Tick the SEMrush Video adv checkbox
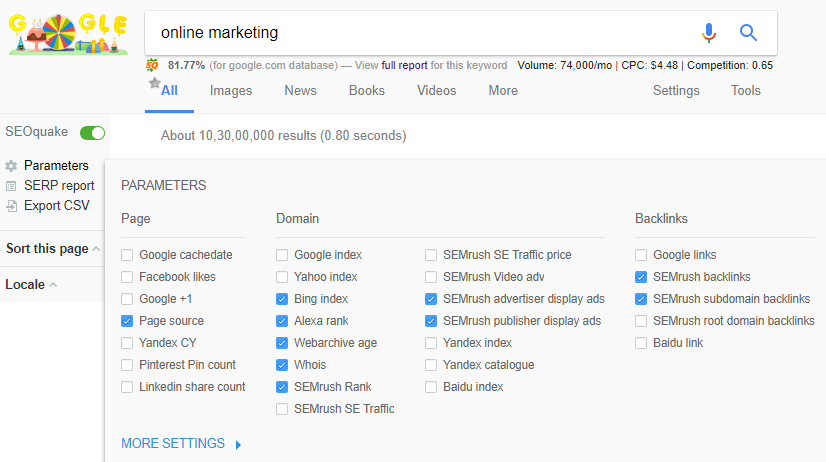The width and height of the screenshot is (826, 462). pos(431,277)
